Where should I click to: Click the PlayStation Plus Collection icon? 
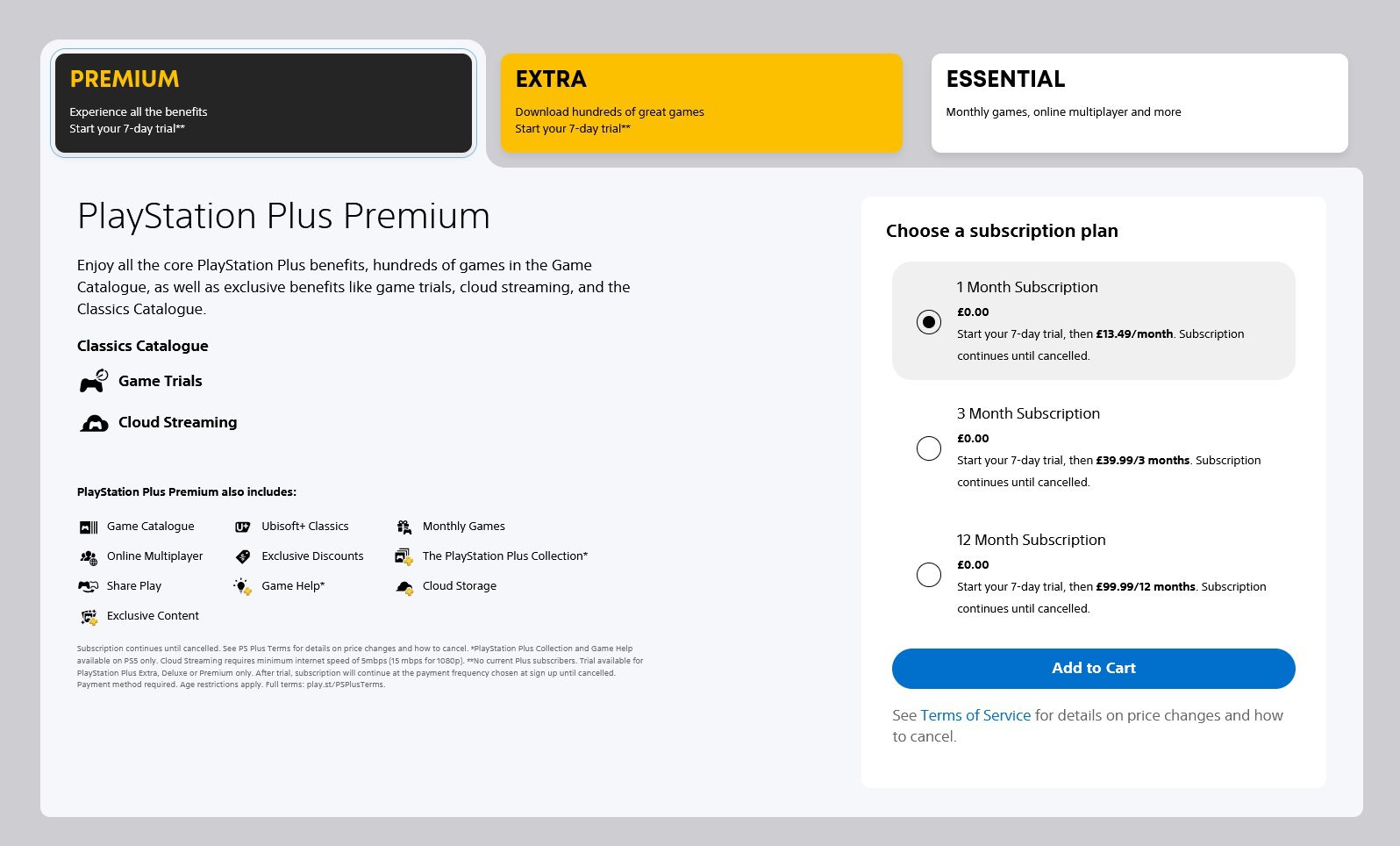(404, 556)
